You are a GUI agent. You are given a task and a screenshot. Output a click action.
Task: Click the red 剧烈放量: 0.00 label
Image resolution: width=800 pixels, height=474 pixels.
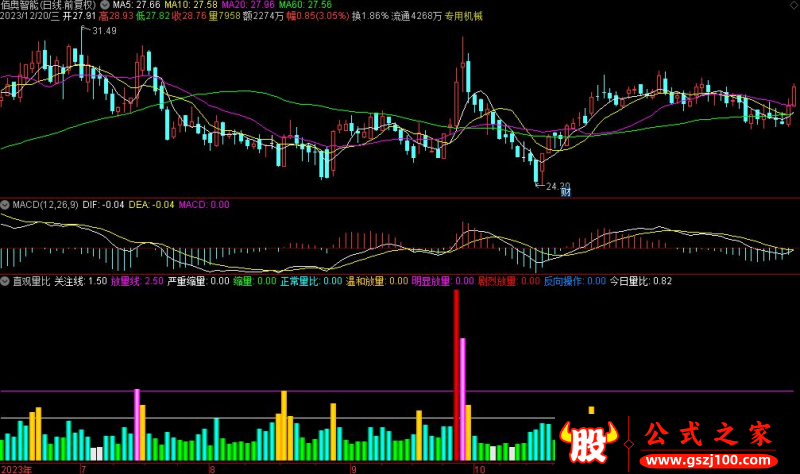(x=509, y=281)
